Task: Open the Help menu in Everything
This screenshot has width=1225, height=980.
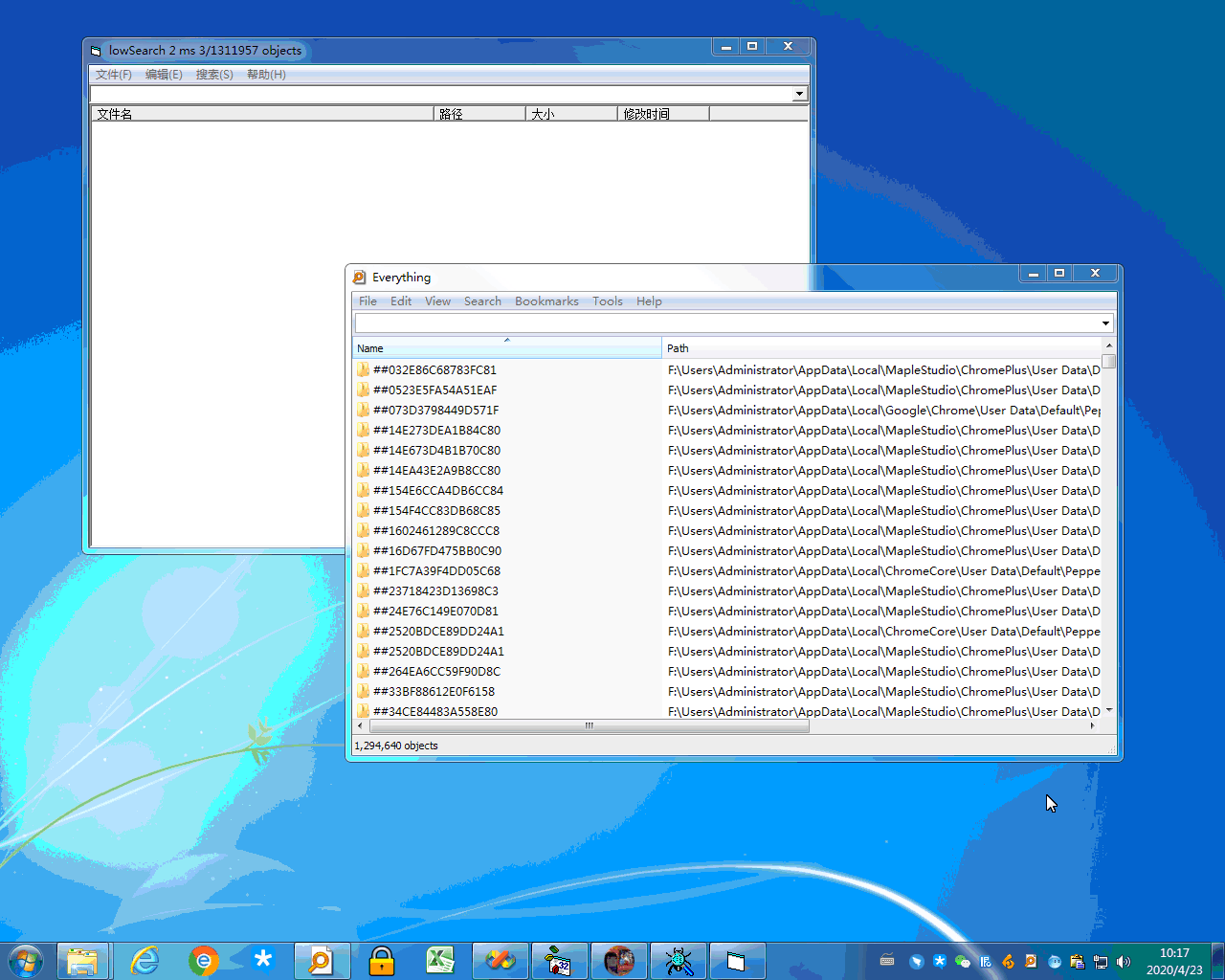Action: coord(649,301)
